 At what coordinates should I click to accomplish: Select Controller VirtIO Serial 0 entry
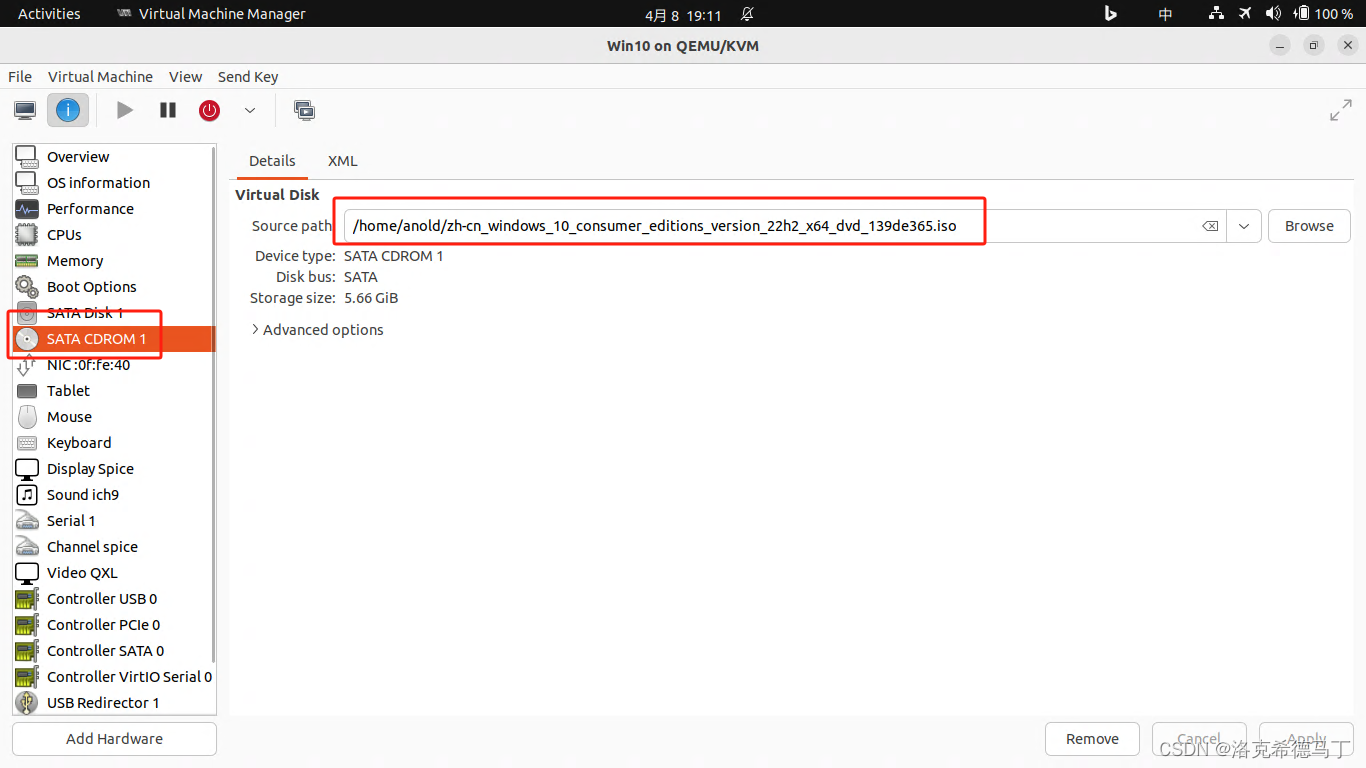point(113,677)
